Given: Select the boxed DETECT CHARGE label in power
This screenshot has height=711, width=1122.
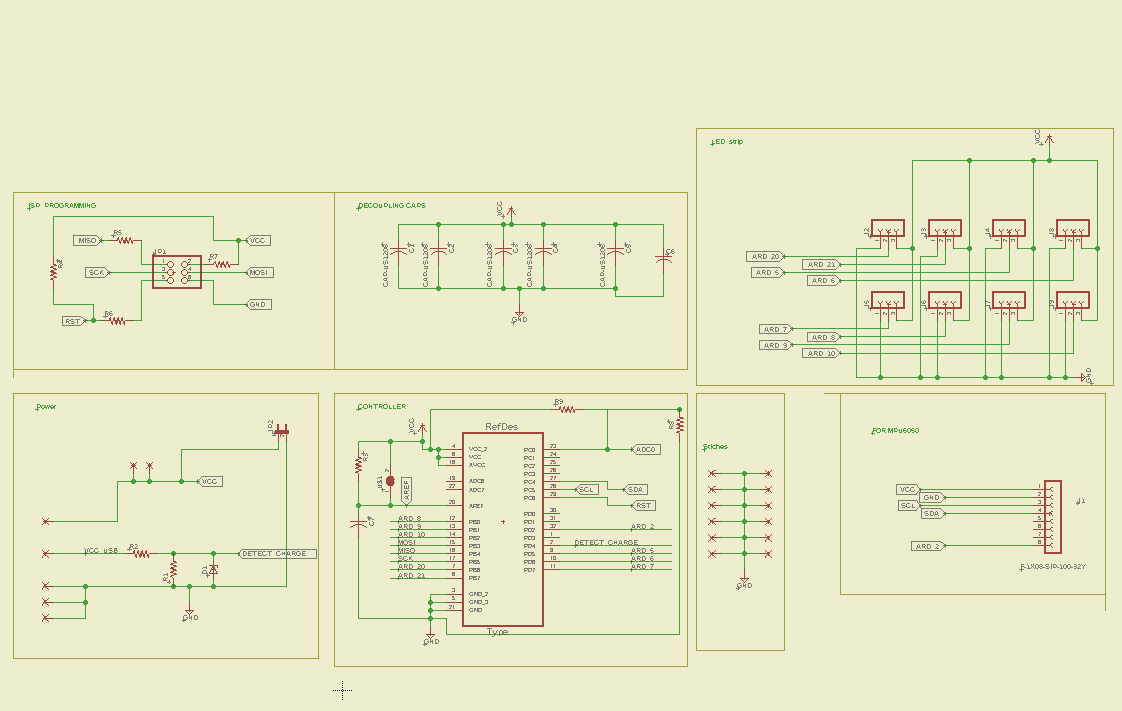Looking at the screenshot, I should pyautogui.click(x=277, y=554).
